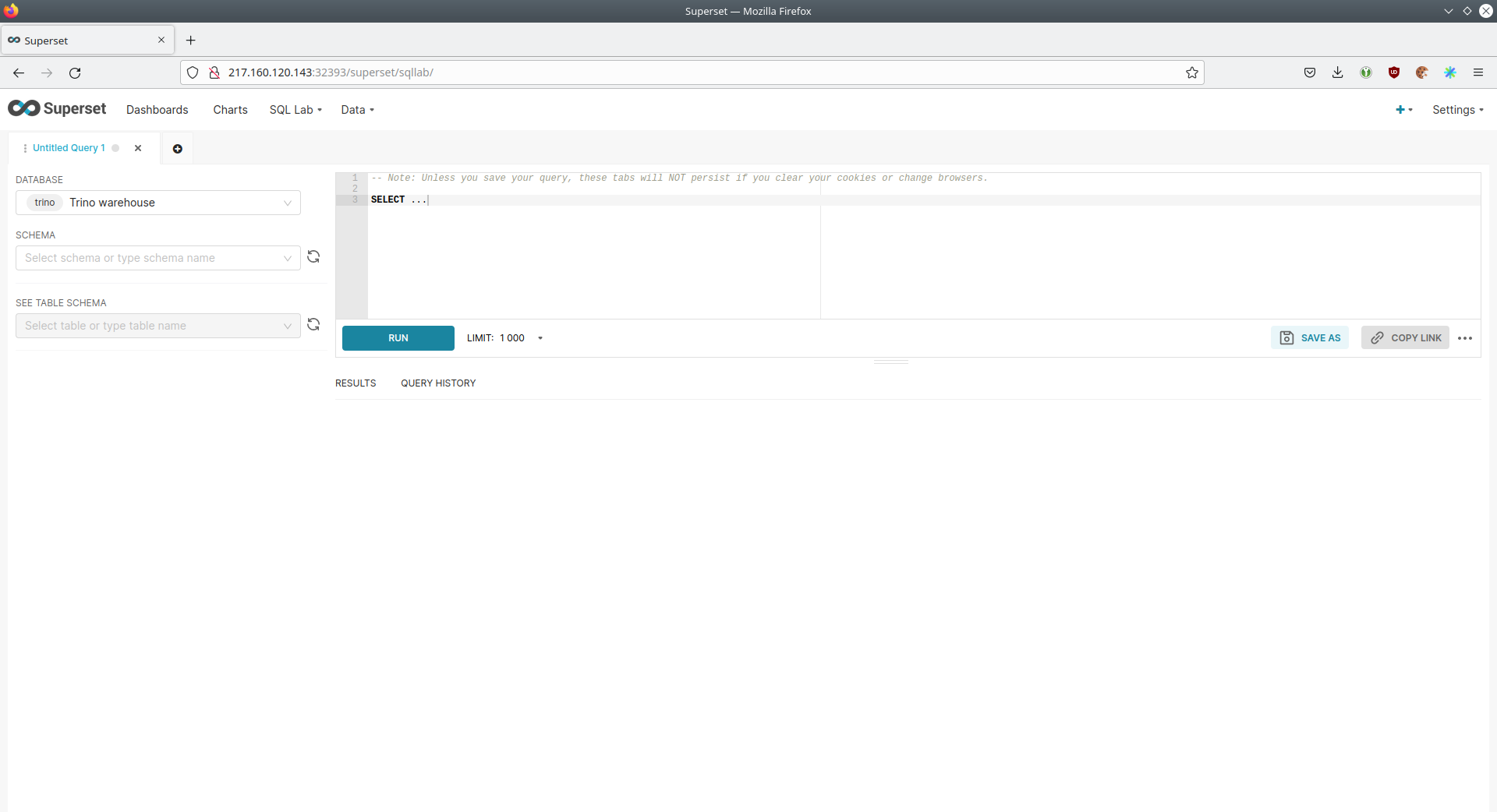Click the resize handle below the editor

tap(890, 362)
